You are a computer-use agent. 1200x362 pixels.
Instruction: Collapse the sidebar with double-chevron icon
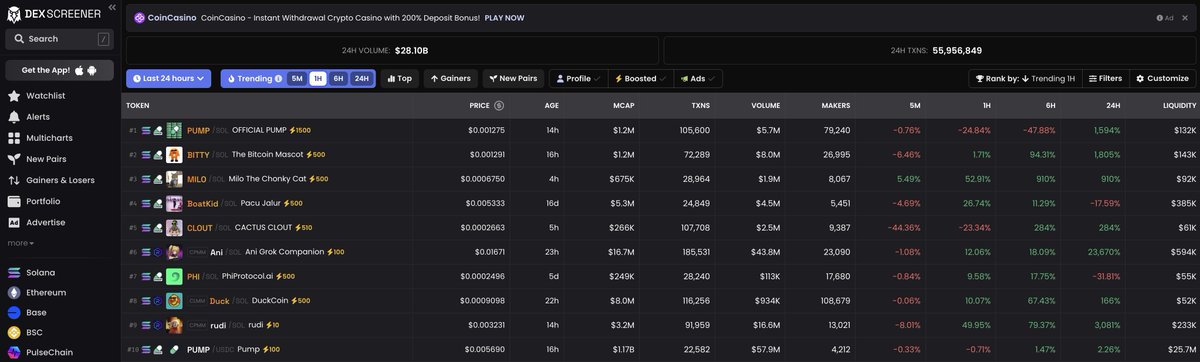[112, 8]
